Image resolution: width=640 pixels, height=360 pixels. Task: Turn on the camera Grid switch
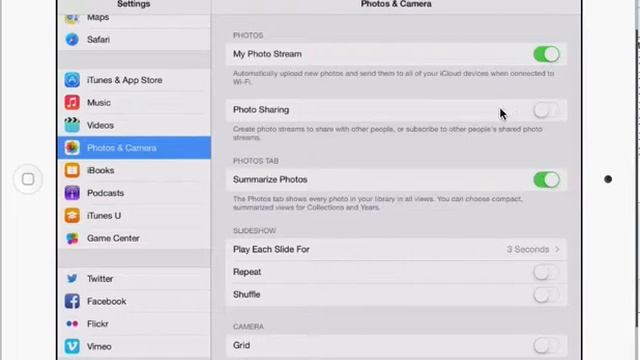pyautogui.click(x=546, y=346)
